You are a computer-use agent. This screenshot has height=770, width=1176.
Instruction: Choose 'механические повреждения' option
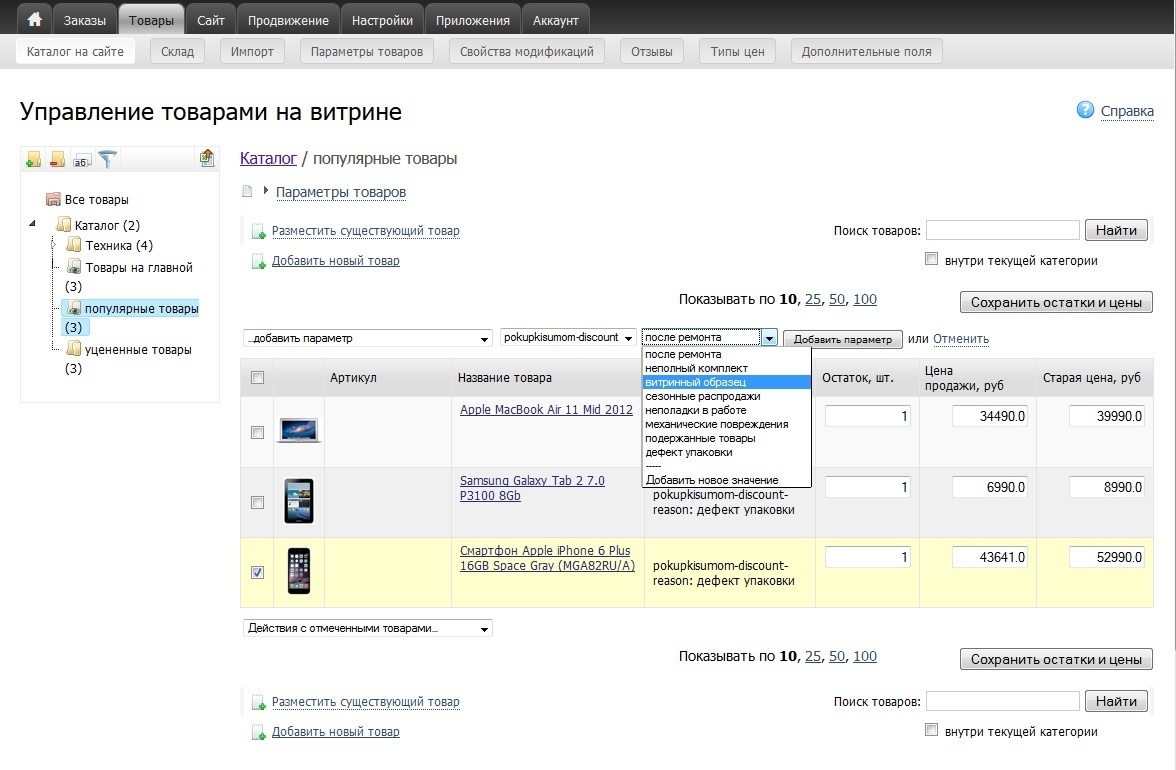726,424
